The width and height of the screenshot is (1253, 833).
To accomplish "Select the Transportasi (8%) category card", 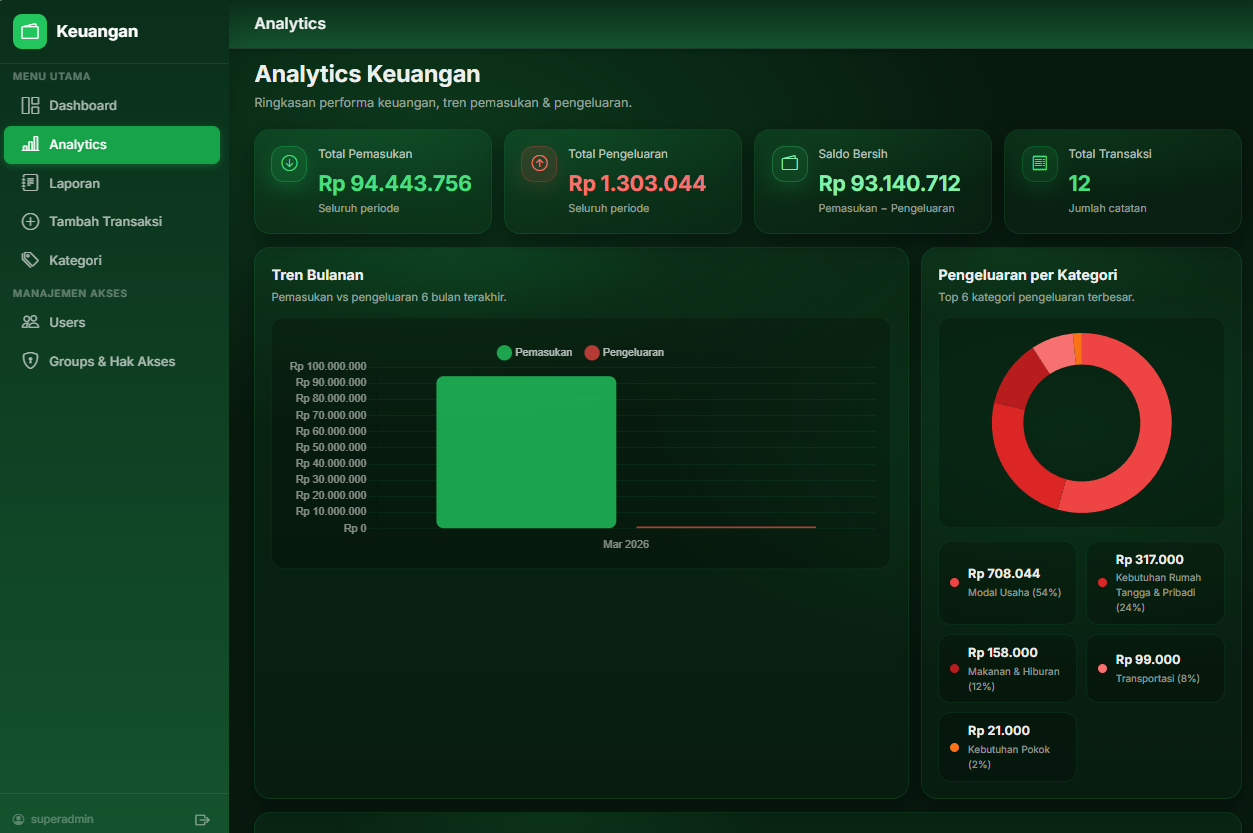I will (x=1154, y=669).
